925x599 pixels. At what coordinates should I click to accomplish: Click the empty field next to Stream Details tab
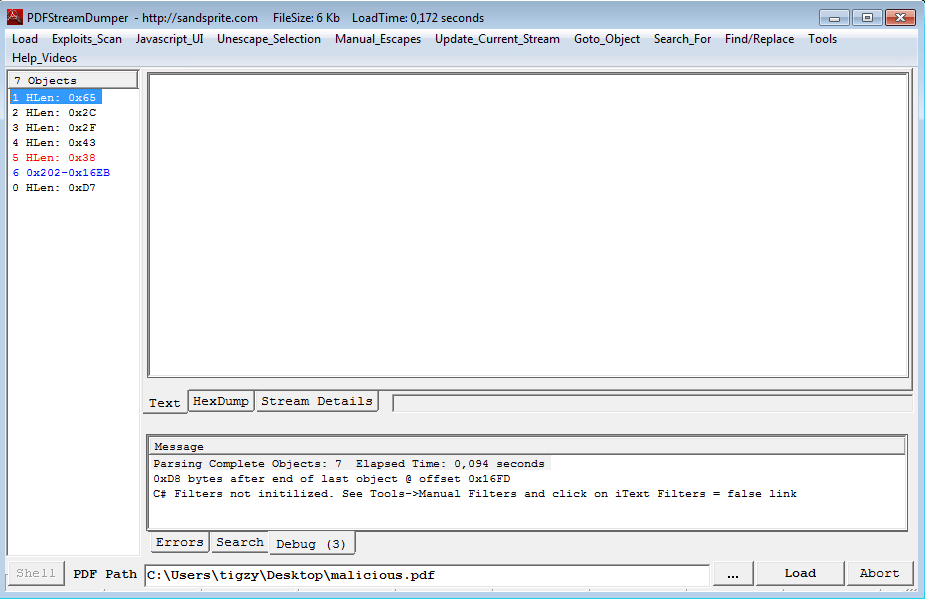[x=652, y=404]
